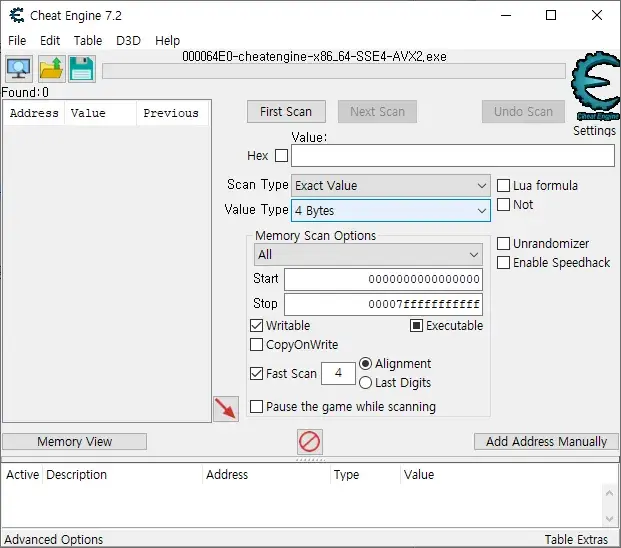
Task: Click the floppy disk save icon
Action: [82, 69]
